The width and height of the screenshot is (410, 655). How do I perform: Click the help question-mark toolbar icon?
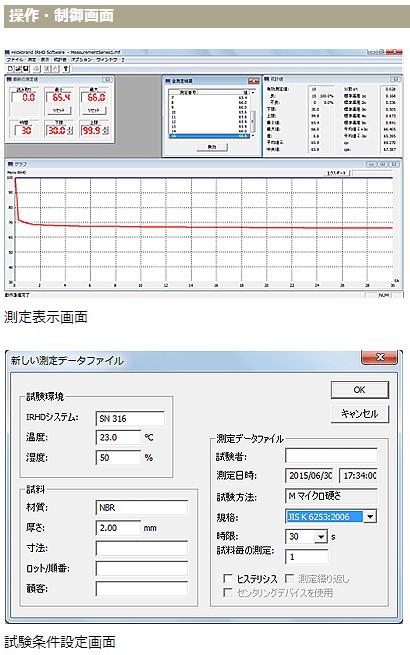(66, 69)
